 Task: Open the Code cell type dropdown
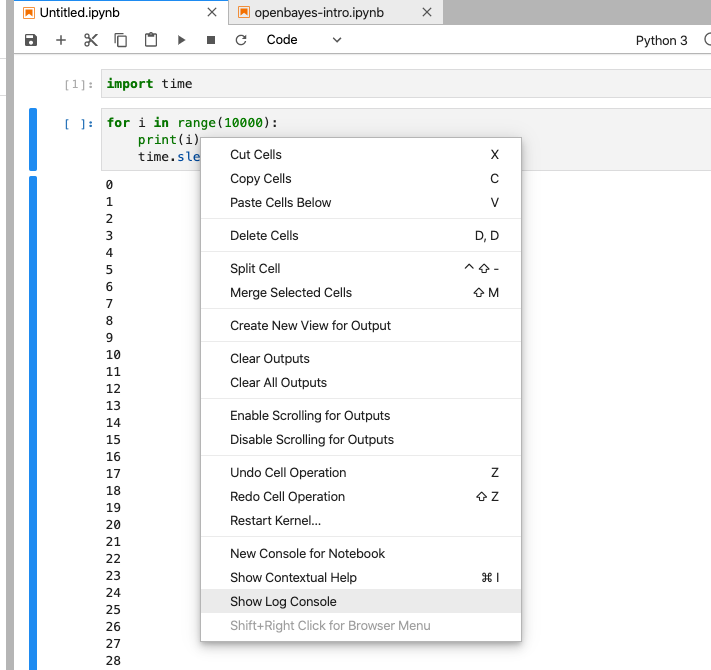point(304,40)
